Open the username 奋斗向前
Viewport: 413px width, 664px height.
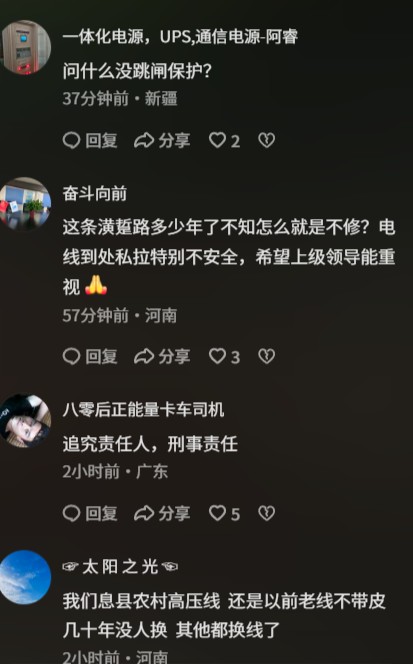tap(95, 194)
